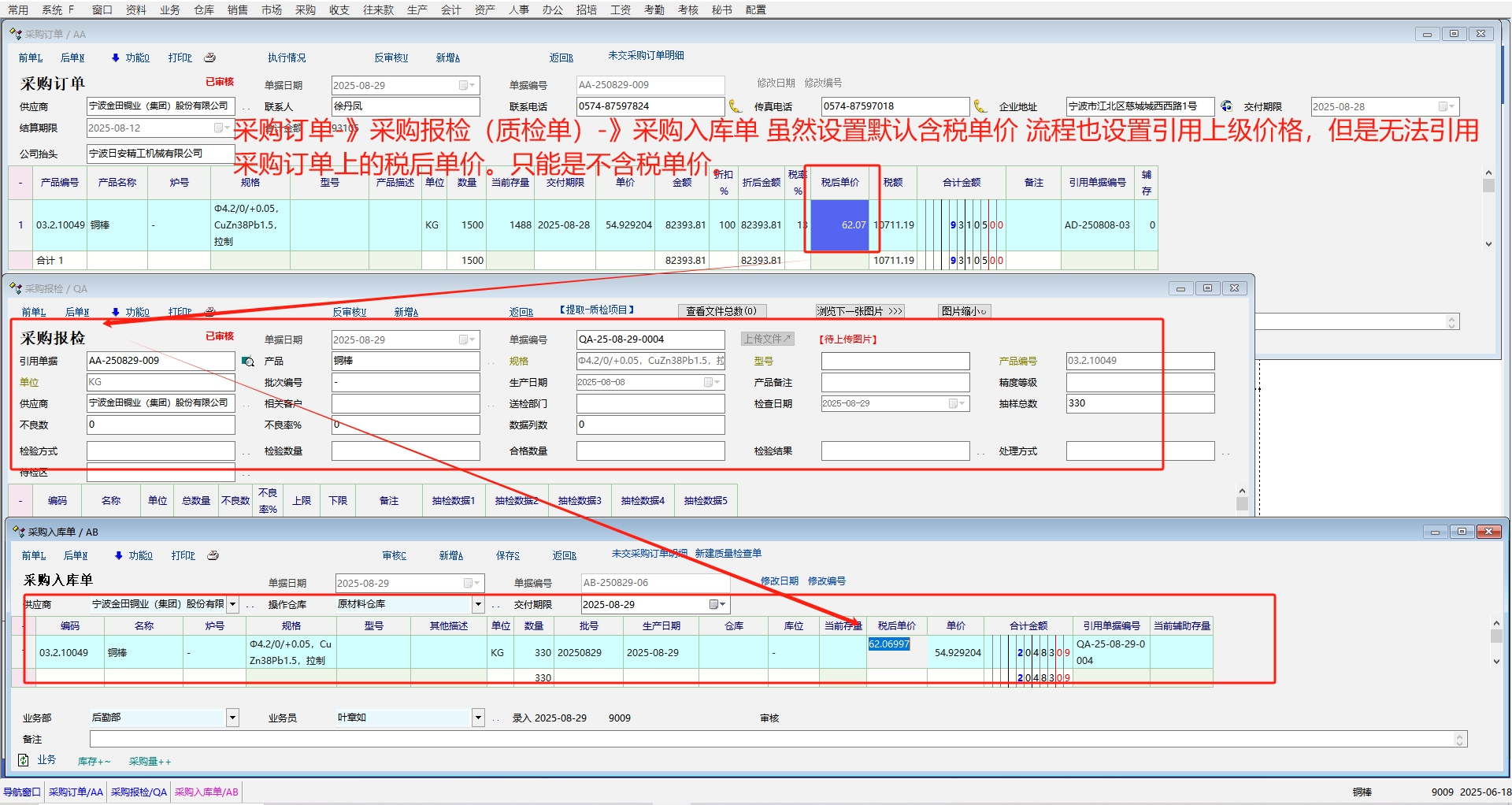Click the 新建质量检查单 link

pos(728,554)
